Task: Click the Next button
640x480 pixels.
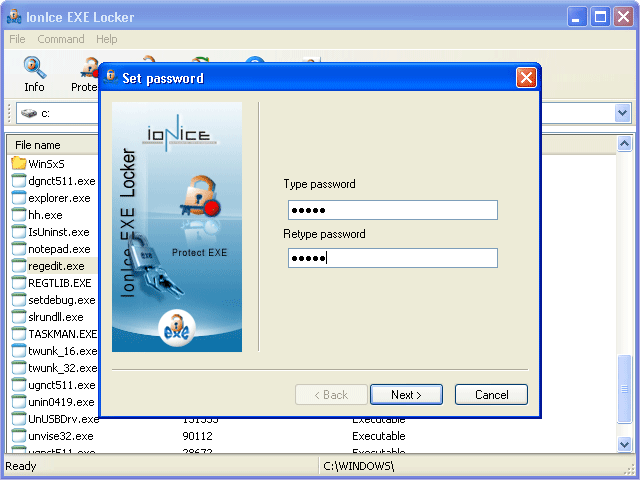Action: click(x=406, y=395)
